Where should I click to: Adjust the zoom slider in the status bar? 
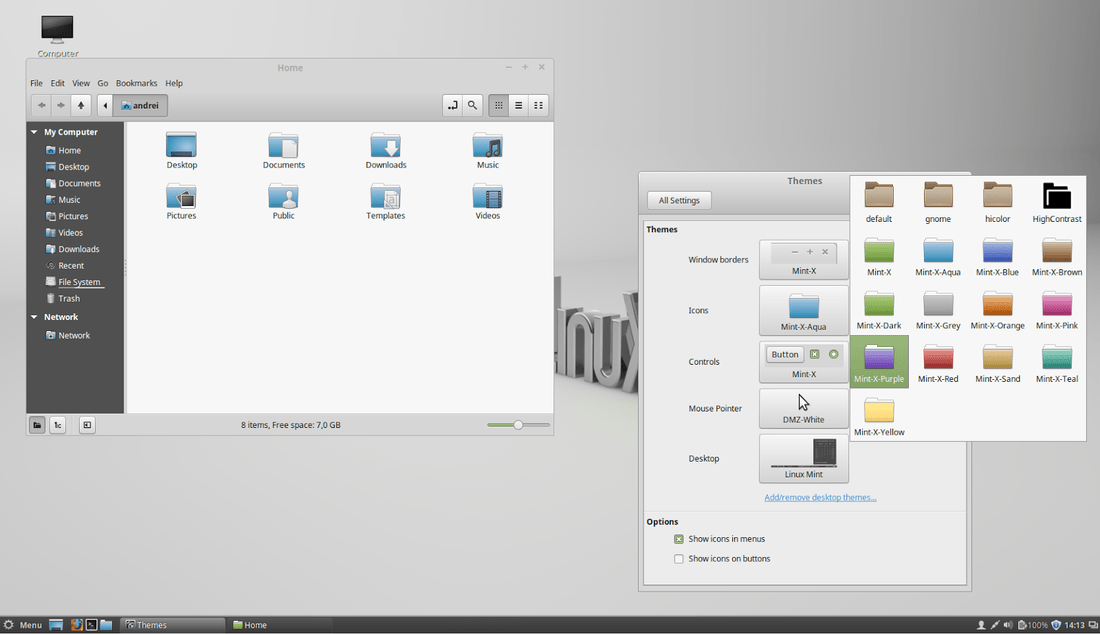[518, 424]
